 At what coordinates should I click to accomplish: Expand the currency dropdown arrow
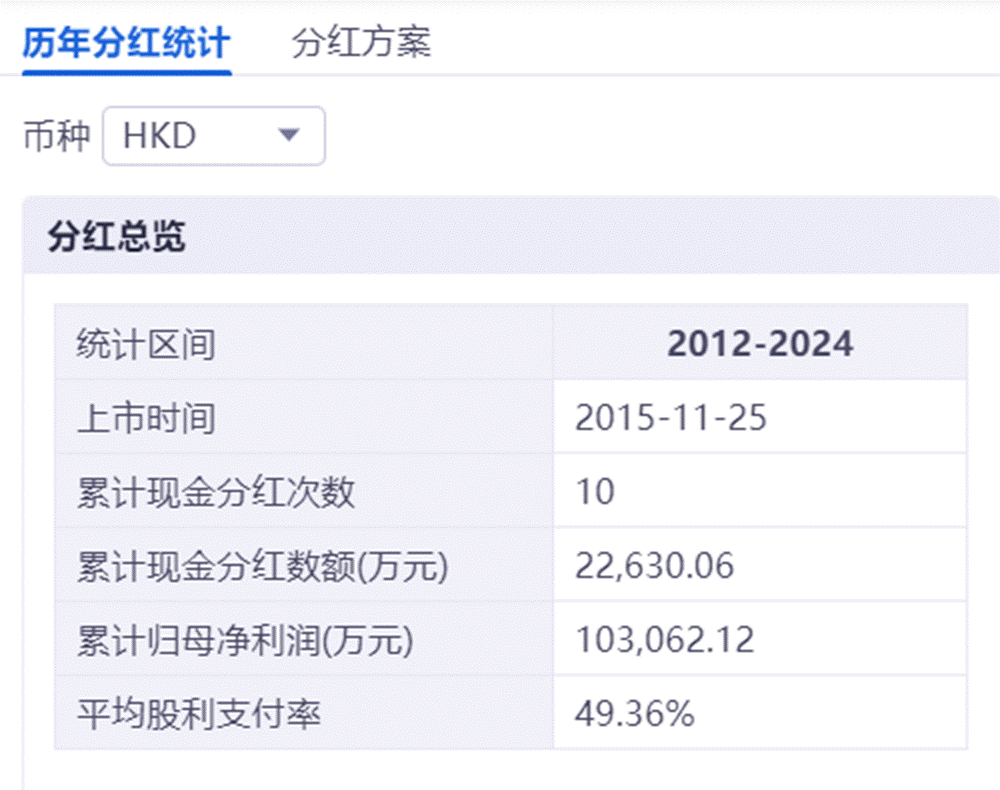pos(289,135)
